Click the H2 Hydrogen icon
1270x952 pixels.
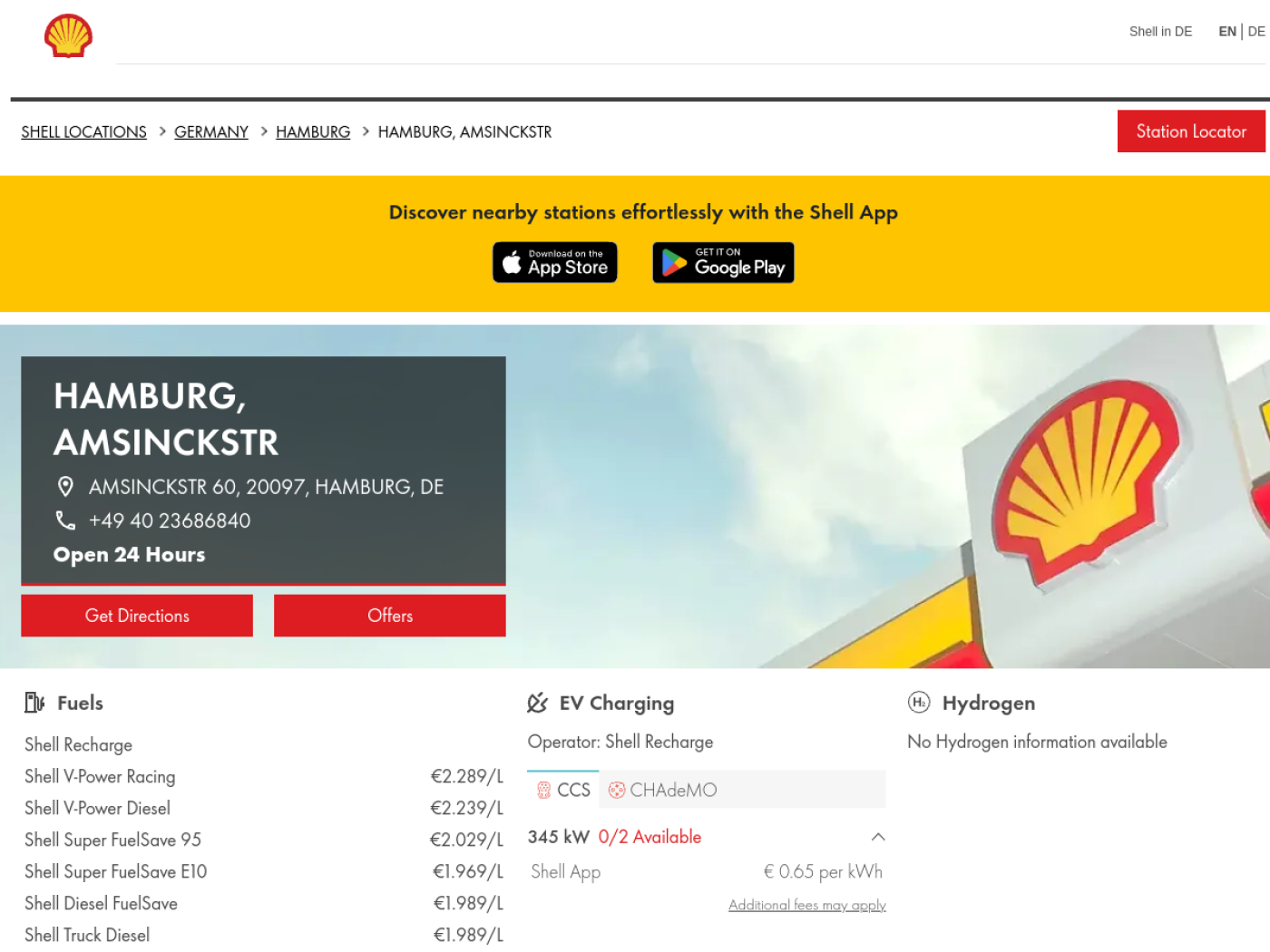point(919,703)
